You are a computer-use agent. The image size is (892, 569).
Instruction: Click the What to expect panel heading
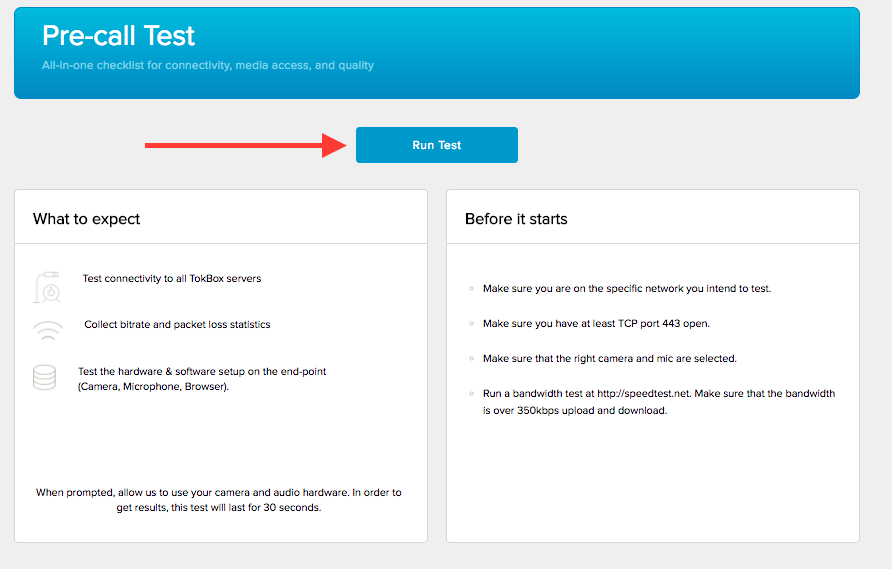click(x=86, y=219)
